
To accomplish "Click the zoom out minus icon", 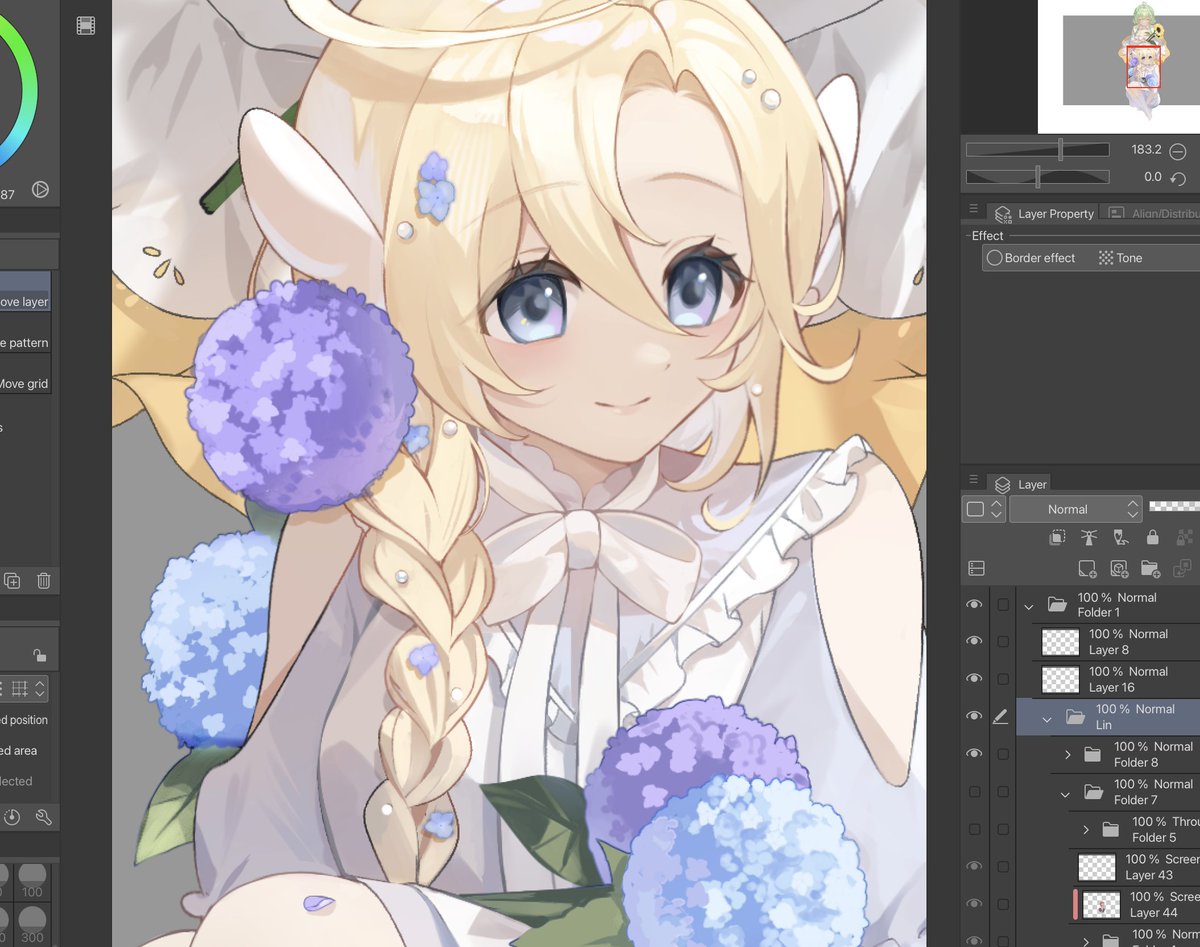I will pyautogui.click(x=1178, y=151).
